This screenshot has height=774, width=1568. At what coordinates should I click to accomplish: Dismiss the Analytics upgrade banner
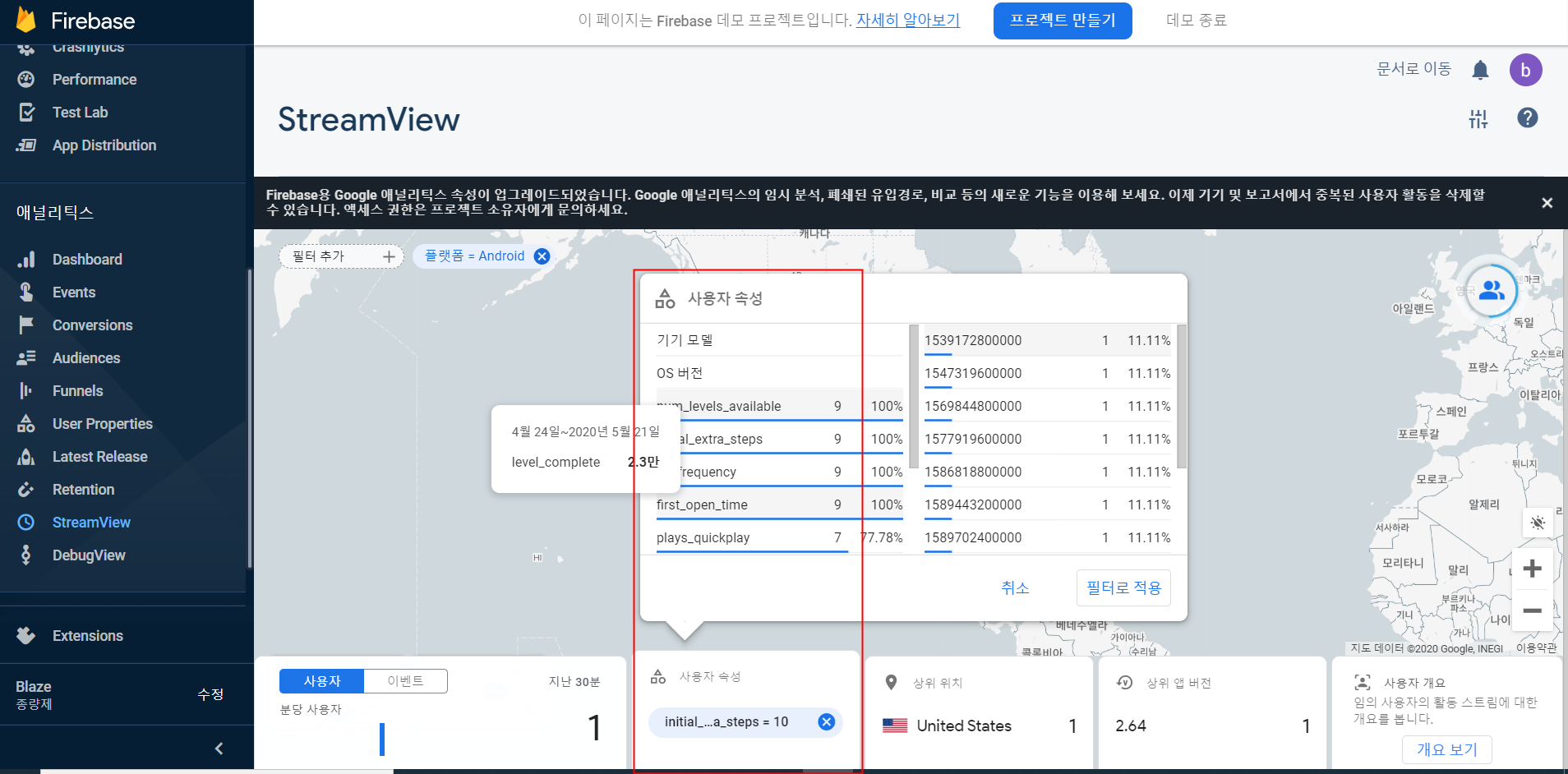[1547, 202]
